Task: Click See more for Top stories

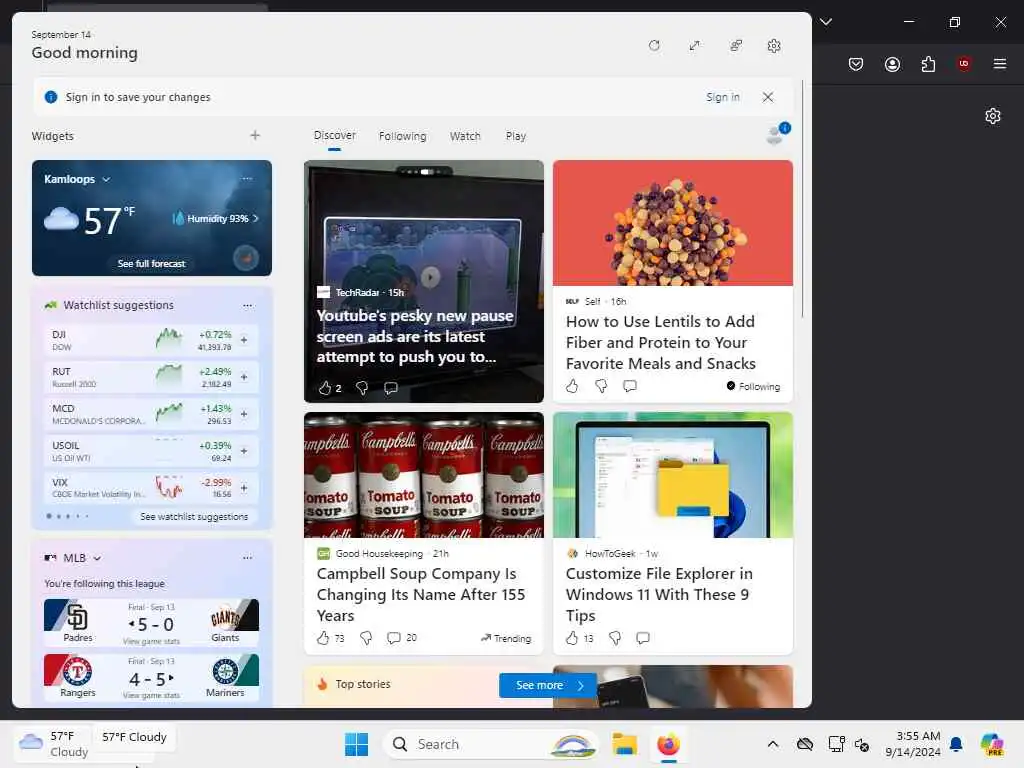Action: click(548, 685)
